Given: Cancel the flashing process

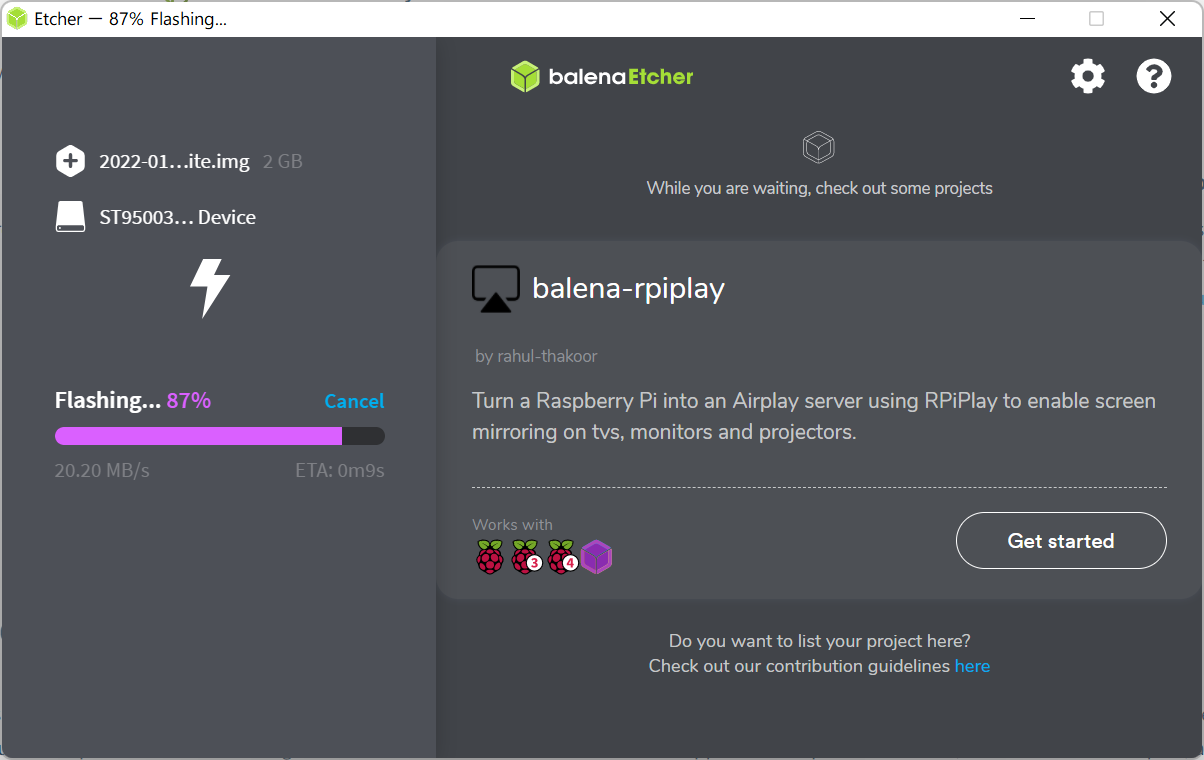Looking at the screenshot, I should click(354, 401).
